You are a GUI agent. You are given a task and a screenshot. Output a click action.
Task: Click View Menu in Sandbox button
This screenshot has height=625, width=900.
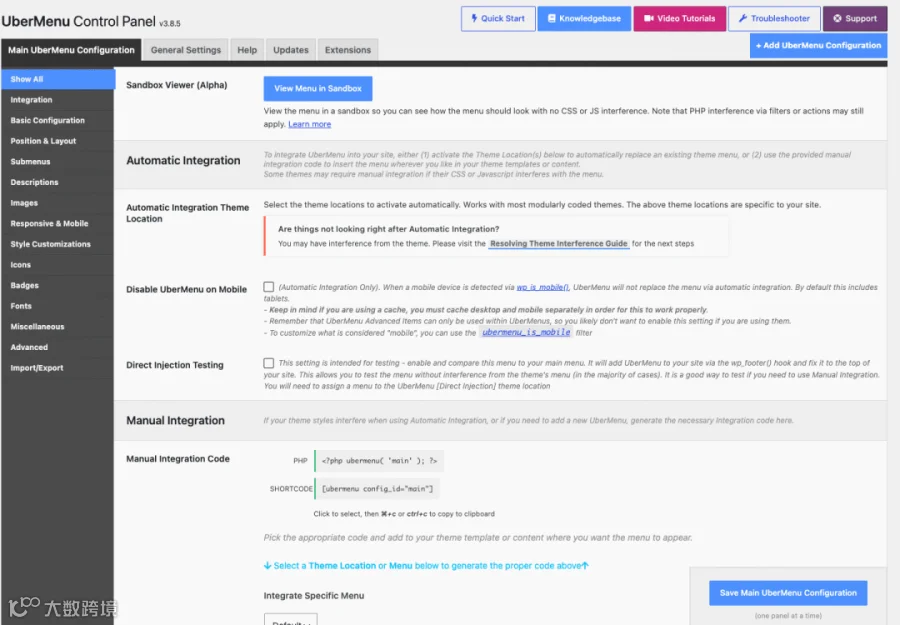coord(318,88)
